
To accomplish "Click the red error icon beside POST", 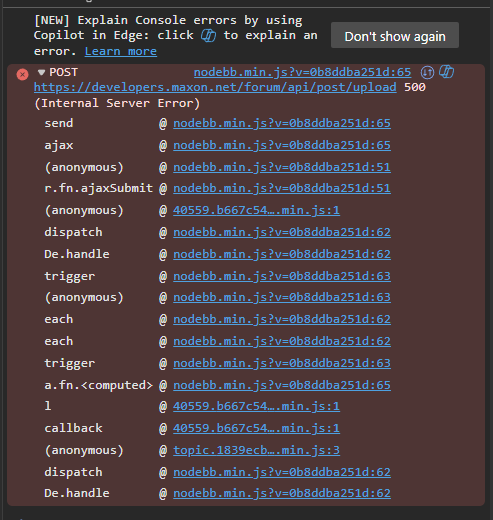I will 22,74.
